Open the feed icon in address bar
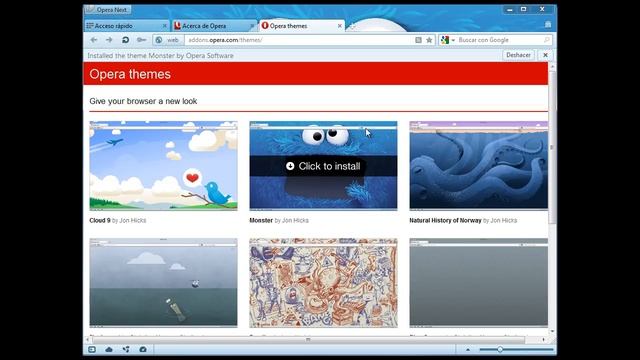 point(418,40)
